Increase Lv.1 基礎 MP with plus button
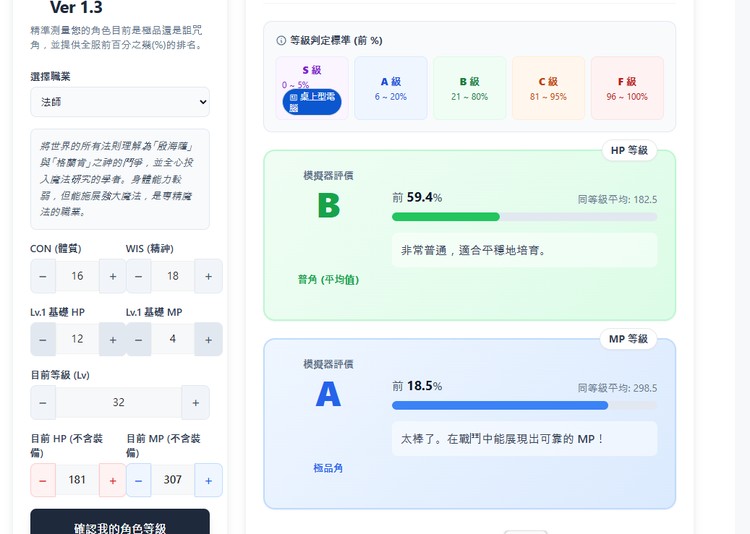This screenshot has height=534, width=750. click(209, 339)
